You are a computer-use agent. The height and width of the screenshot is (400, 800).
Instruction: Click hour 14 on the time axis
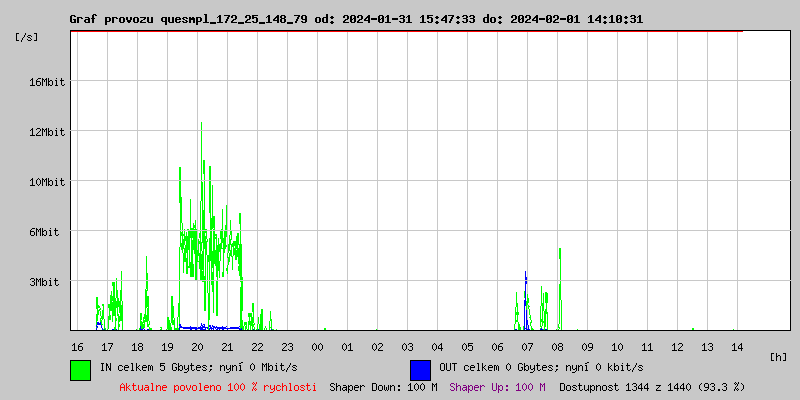point(737,347)
